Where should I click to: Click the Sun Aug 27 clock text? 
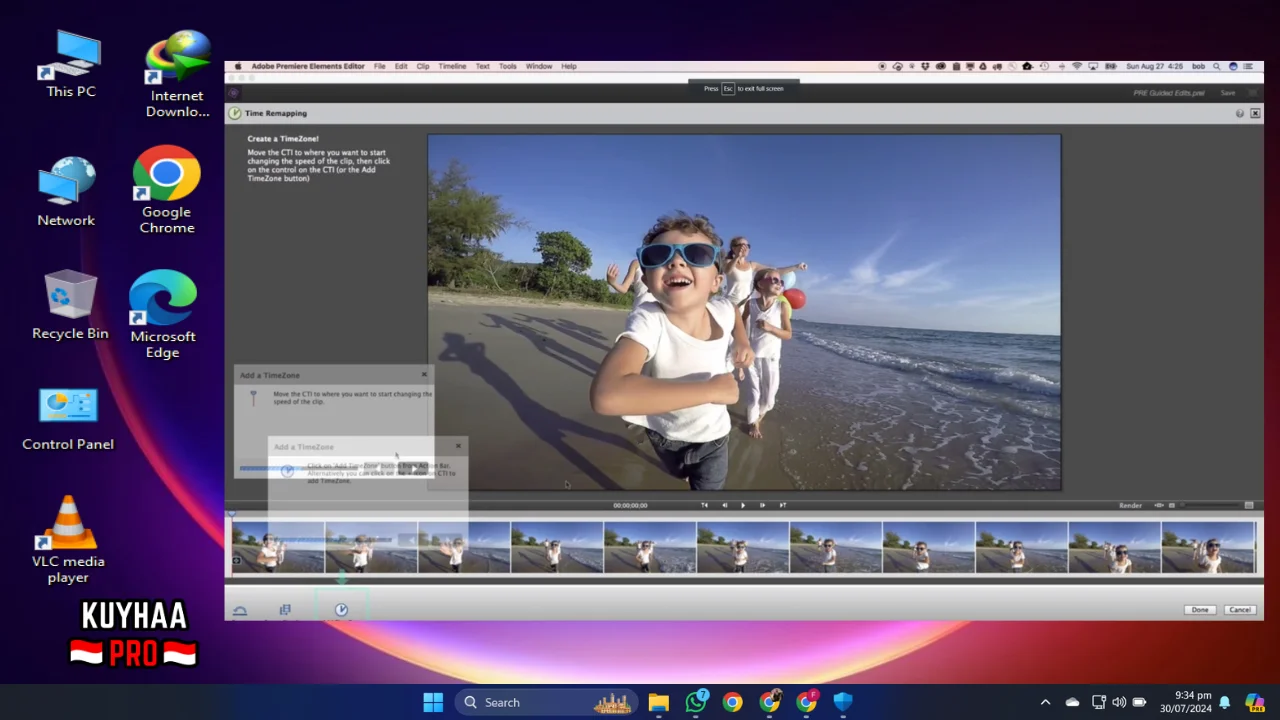(x=1154, y=66)
